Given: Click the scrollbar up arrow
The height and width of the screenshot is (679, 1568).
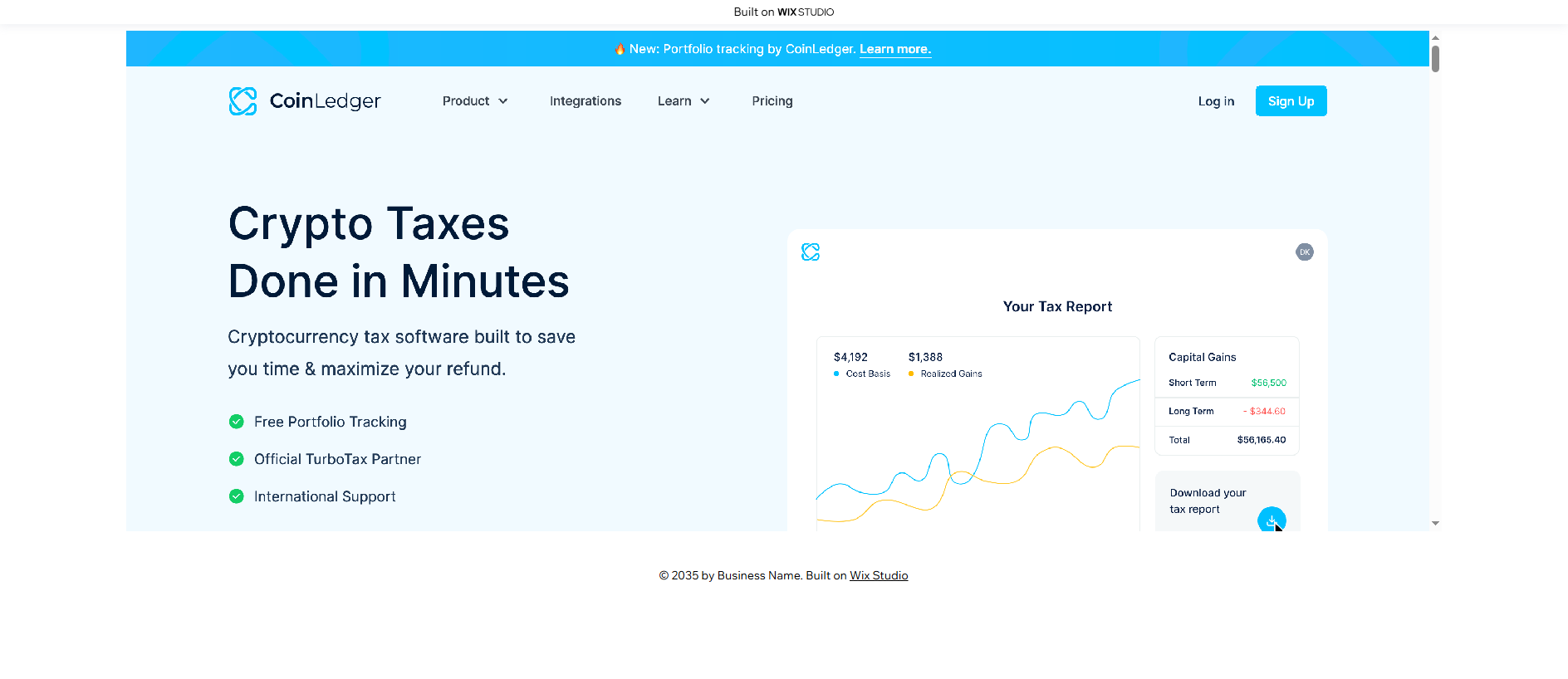Looking at the screenshot, I should tap(1435, 37).
